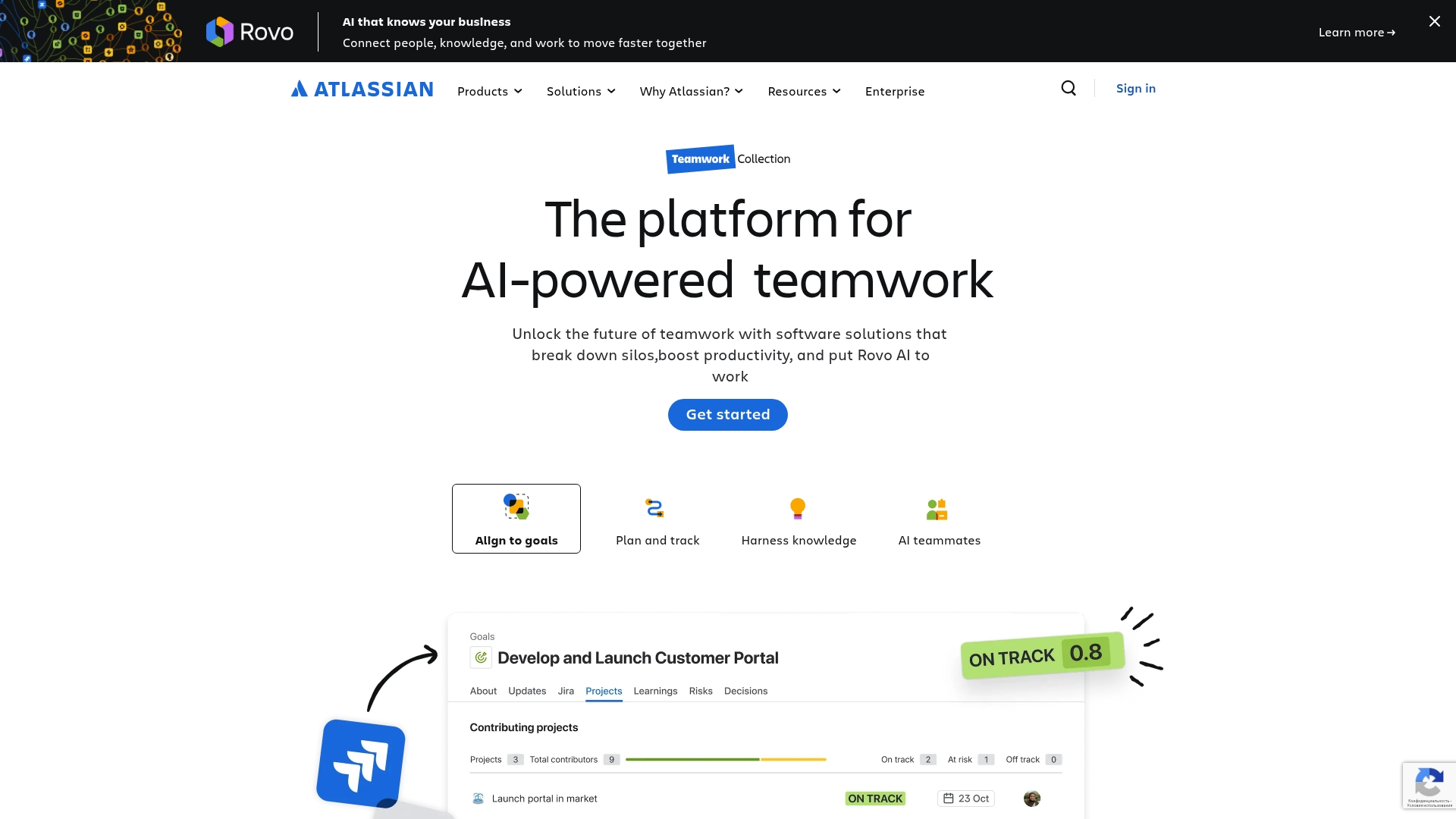Click the goal target icon beside Develop and Launch Customer Portal
Screen dimensions: 1456x819
pyautogui.click(x=480, y=657)
